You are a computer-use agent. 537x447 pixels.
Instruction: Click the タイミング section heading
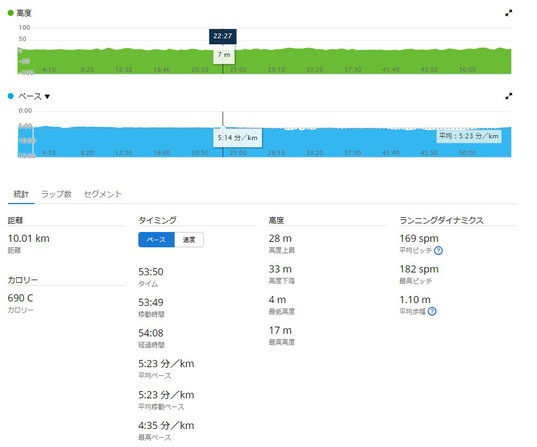click(157, 220)
